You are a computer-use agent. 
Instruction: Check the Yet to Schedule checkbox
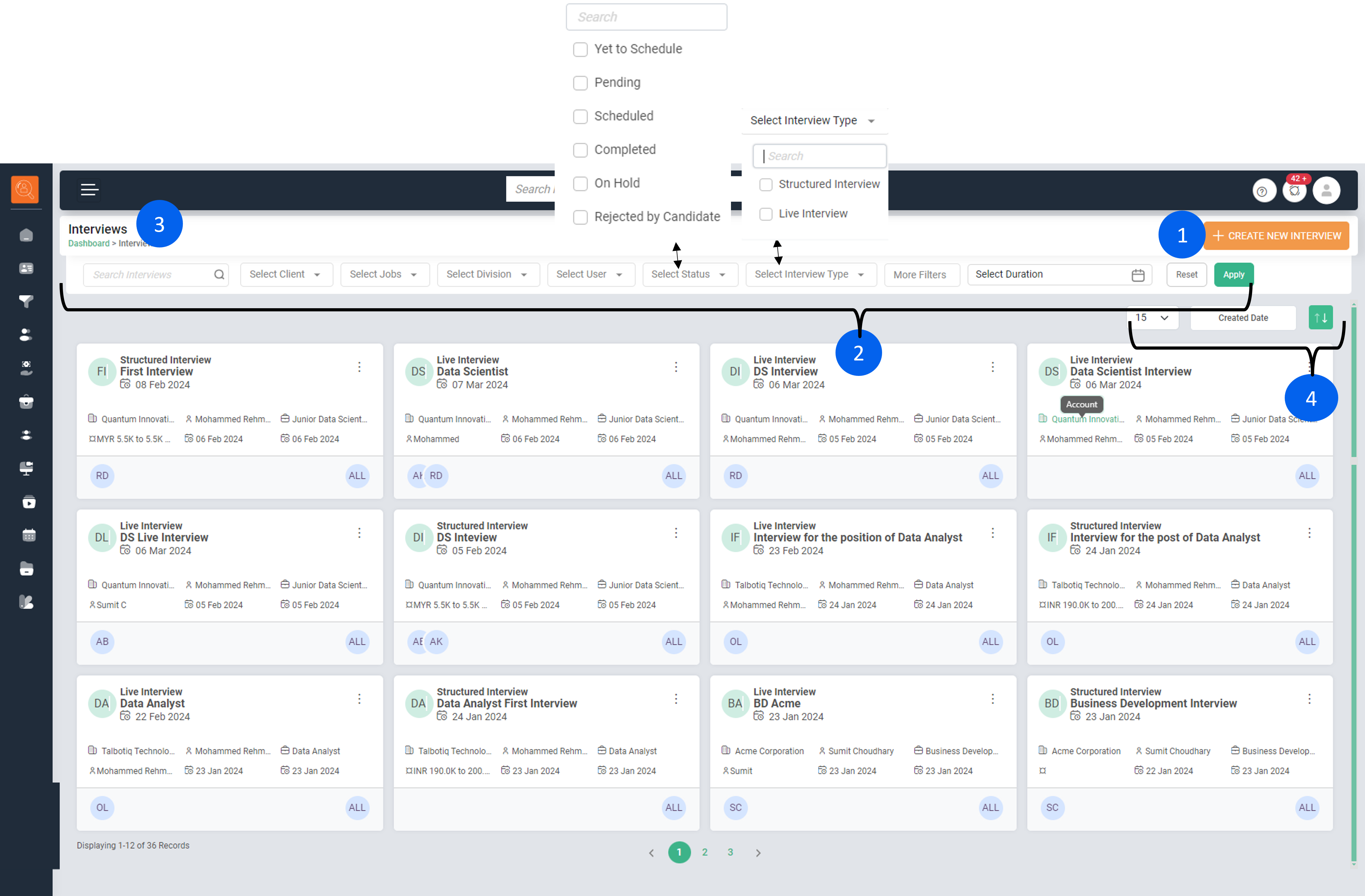click(x=581, y=49)
